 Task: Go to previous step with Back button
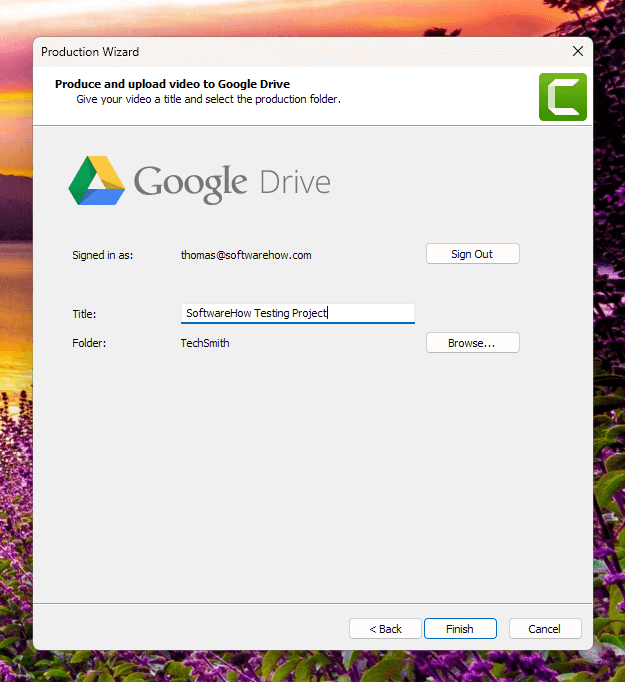[385, 629]
